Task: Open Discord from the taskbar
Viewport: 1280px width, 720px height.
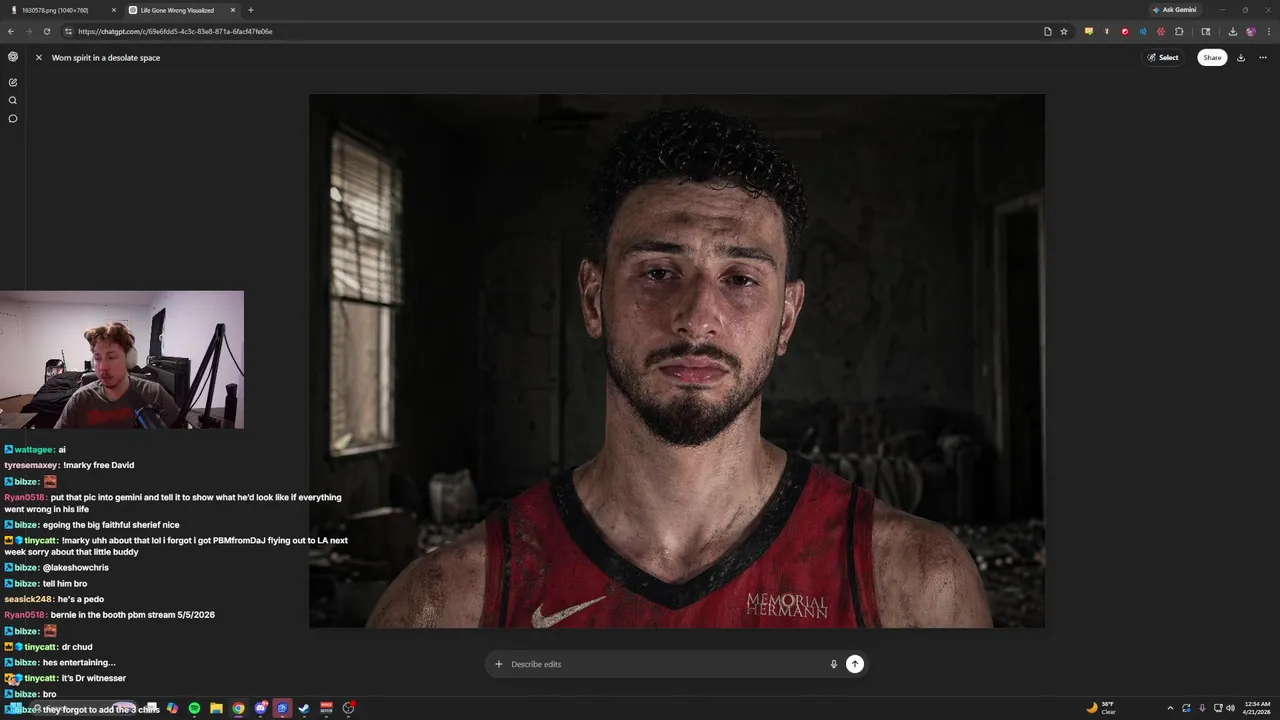Action: pos(260,708)
